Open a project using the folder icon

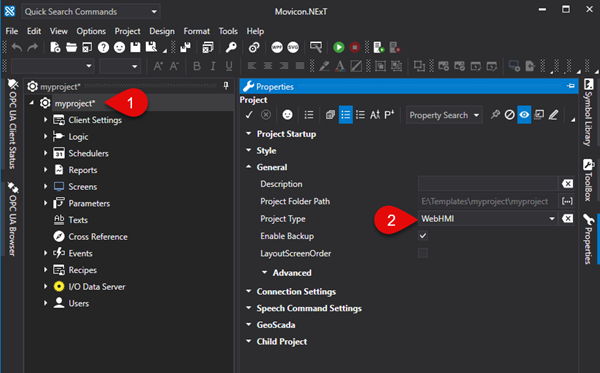point(71,47)
